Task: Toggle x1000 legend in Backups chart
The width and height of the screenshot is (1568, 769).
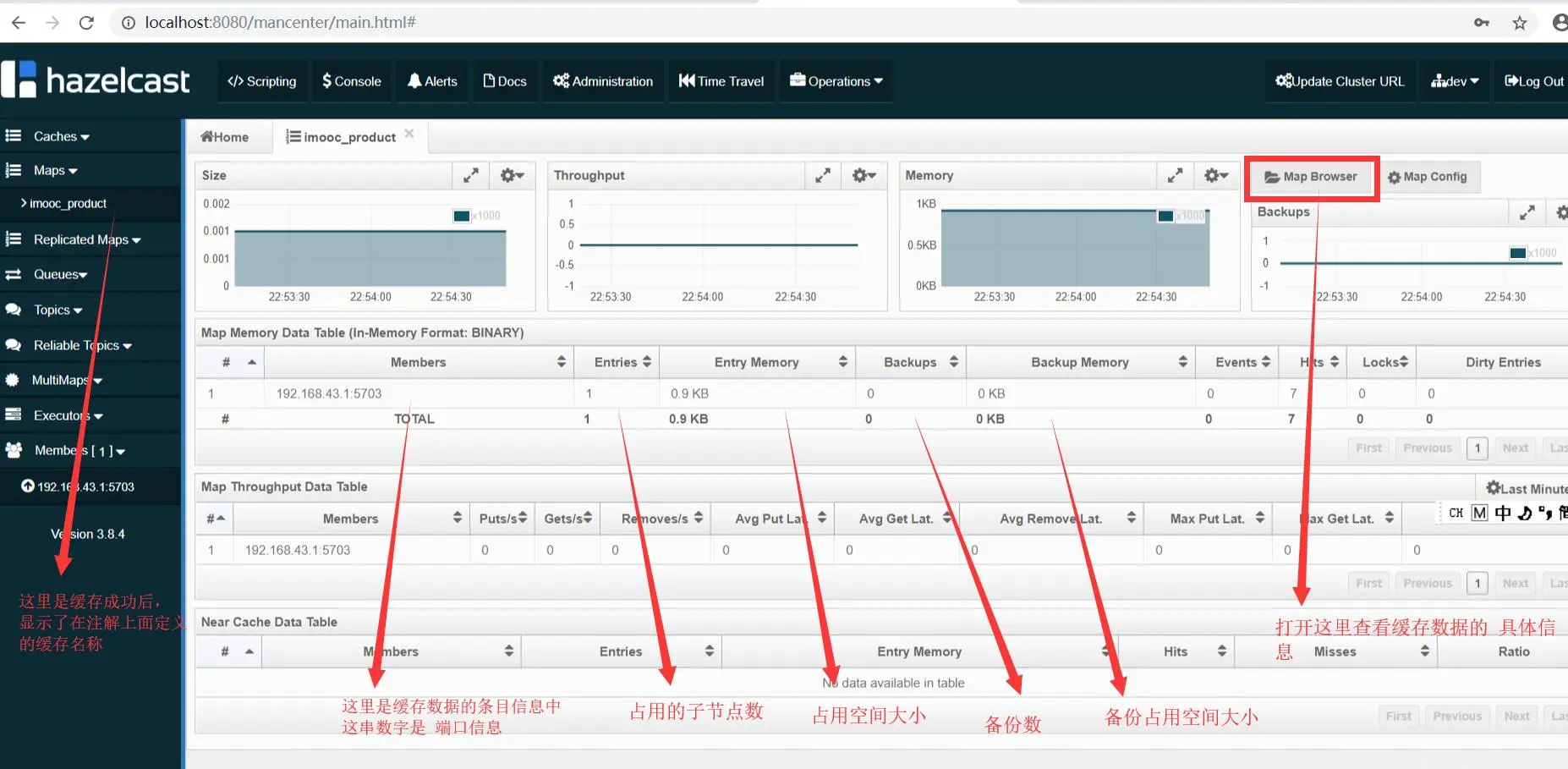Action: [x=1533, y=253]
